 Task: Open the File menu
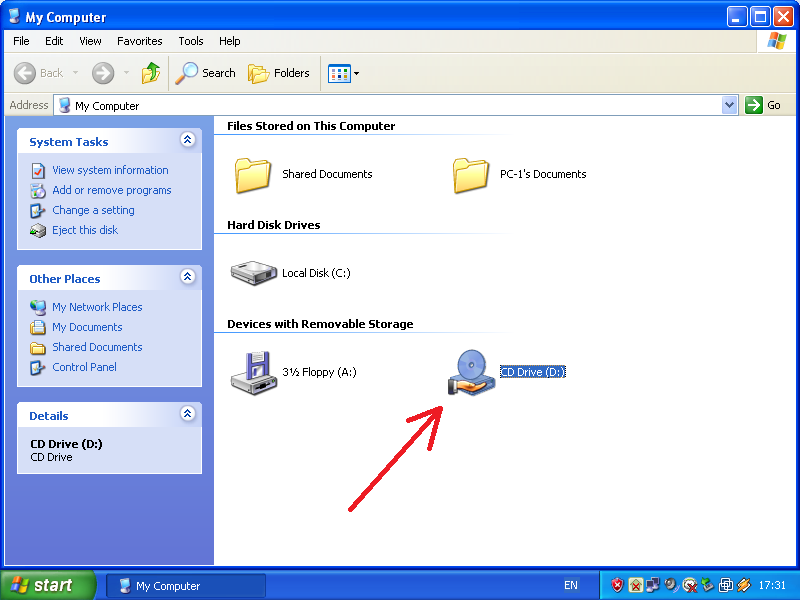pyautogui.click(x=21, y=41)
